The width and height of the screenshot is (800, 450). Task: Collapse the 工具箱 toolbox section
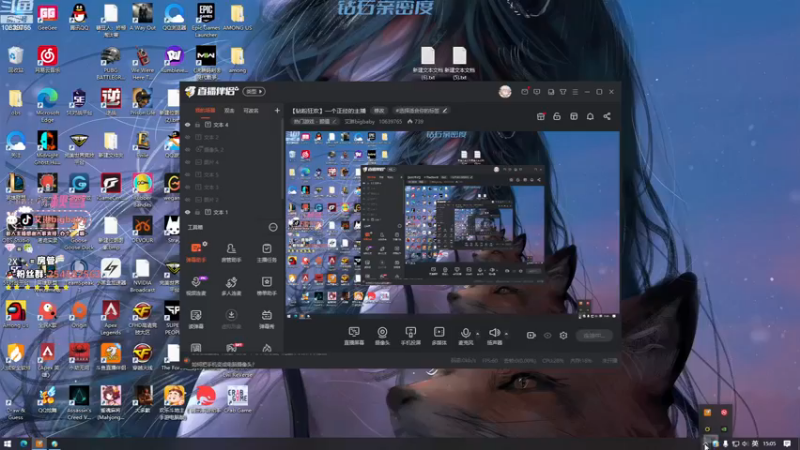pyautogui.click(x=273, y=228)
